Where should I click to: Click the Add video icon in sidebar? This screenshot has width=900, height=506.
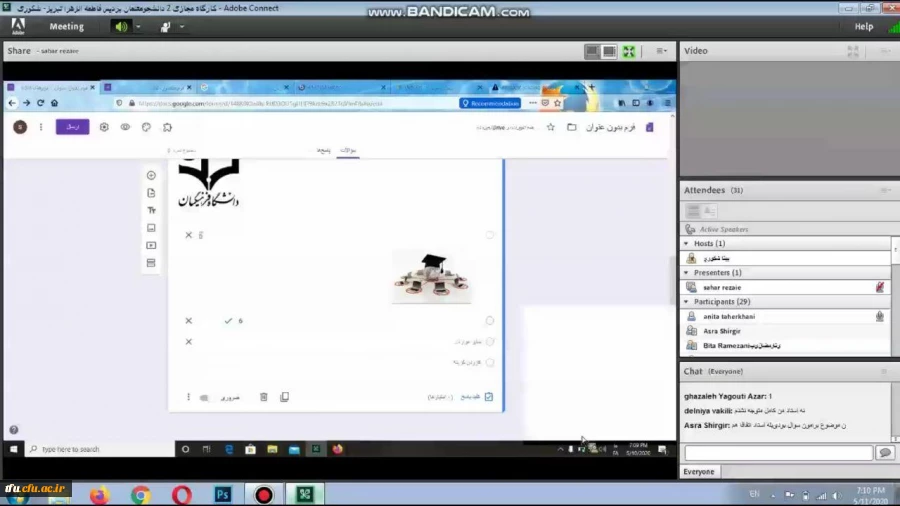151,245
